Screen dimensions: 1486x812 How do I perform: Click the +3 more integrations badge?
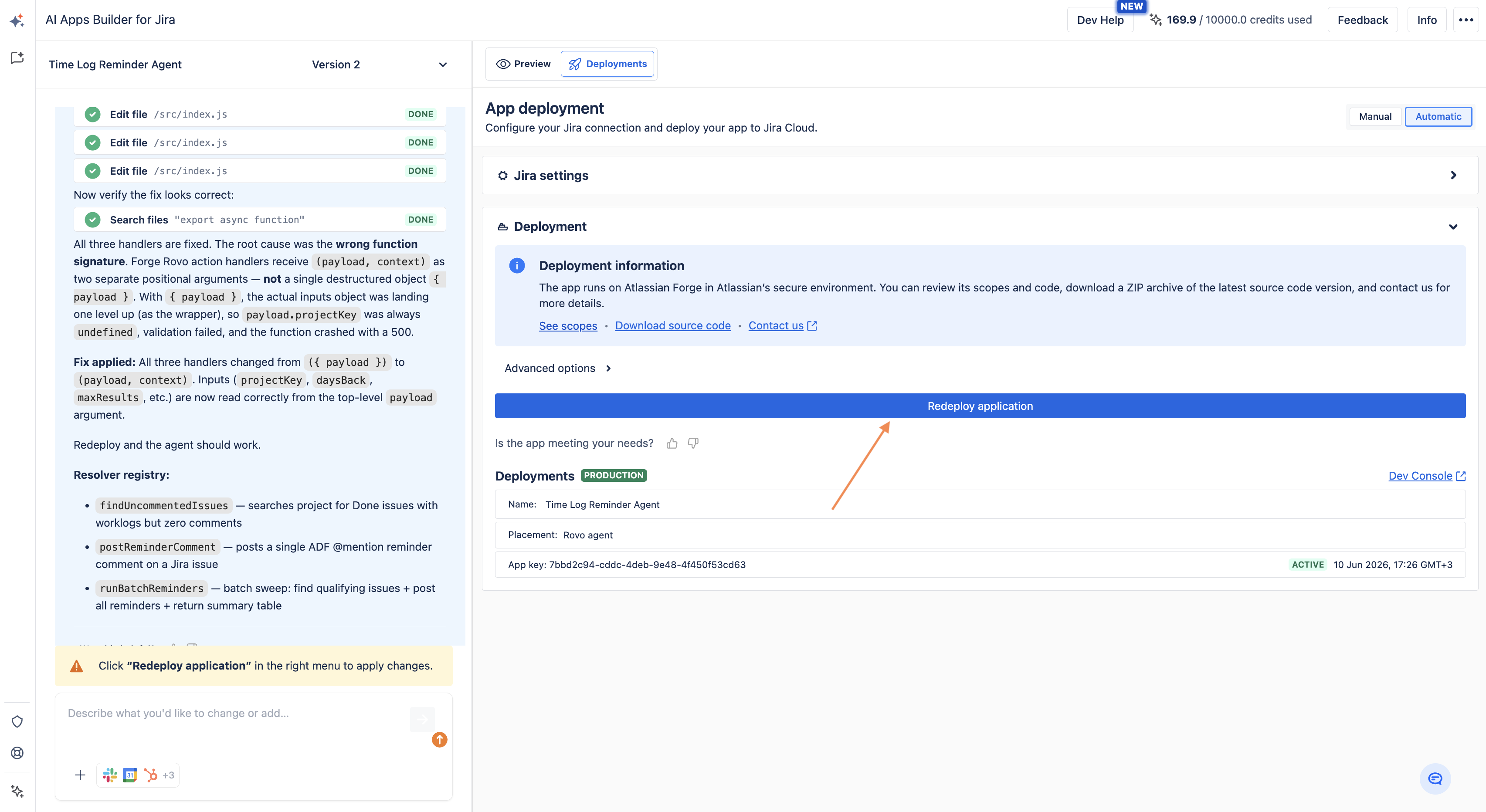[x=169, y=775]
